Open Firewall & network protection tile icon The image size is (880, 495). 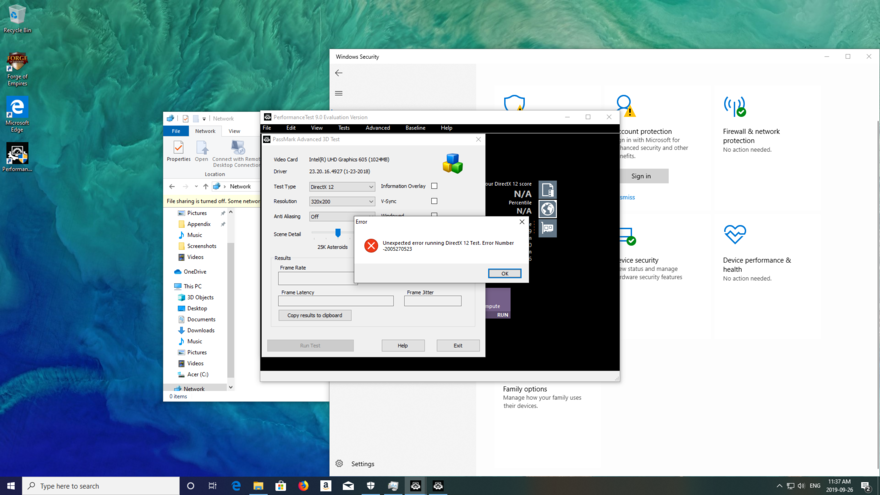735,106
